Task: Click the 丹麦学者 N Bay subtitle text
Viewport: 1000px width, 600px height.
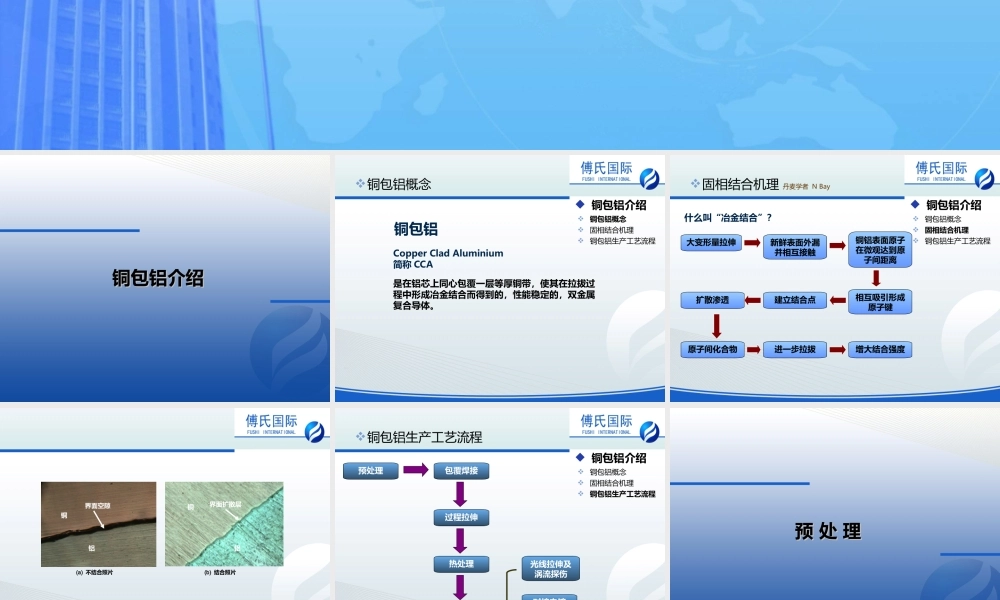Action: click(806, 187)
